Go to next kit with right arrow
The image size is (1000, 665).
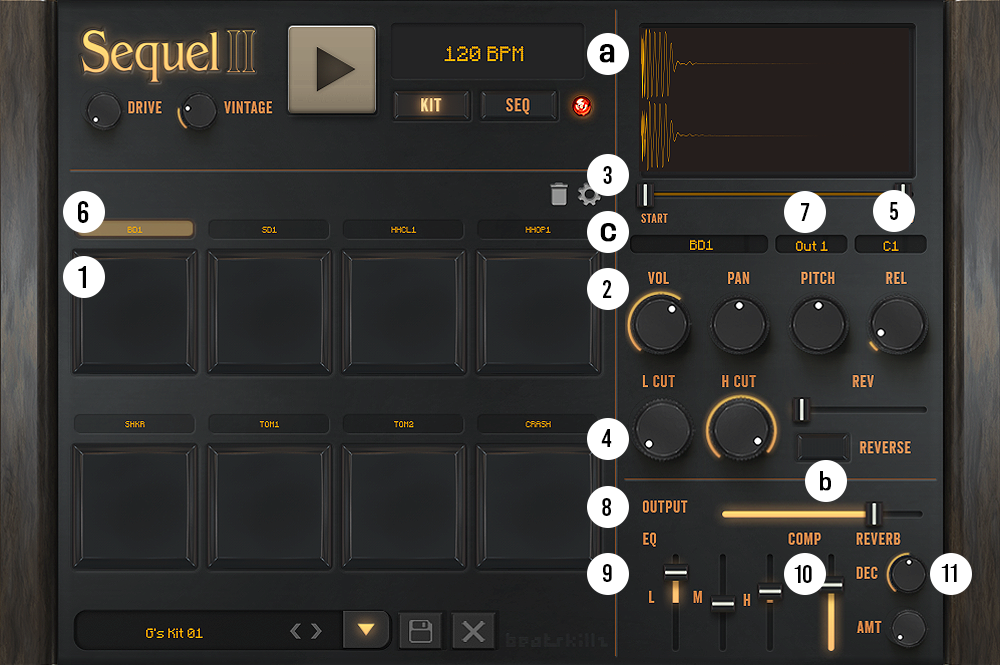click(317, 631)
